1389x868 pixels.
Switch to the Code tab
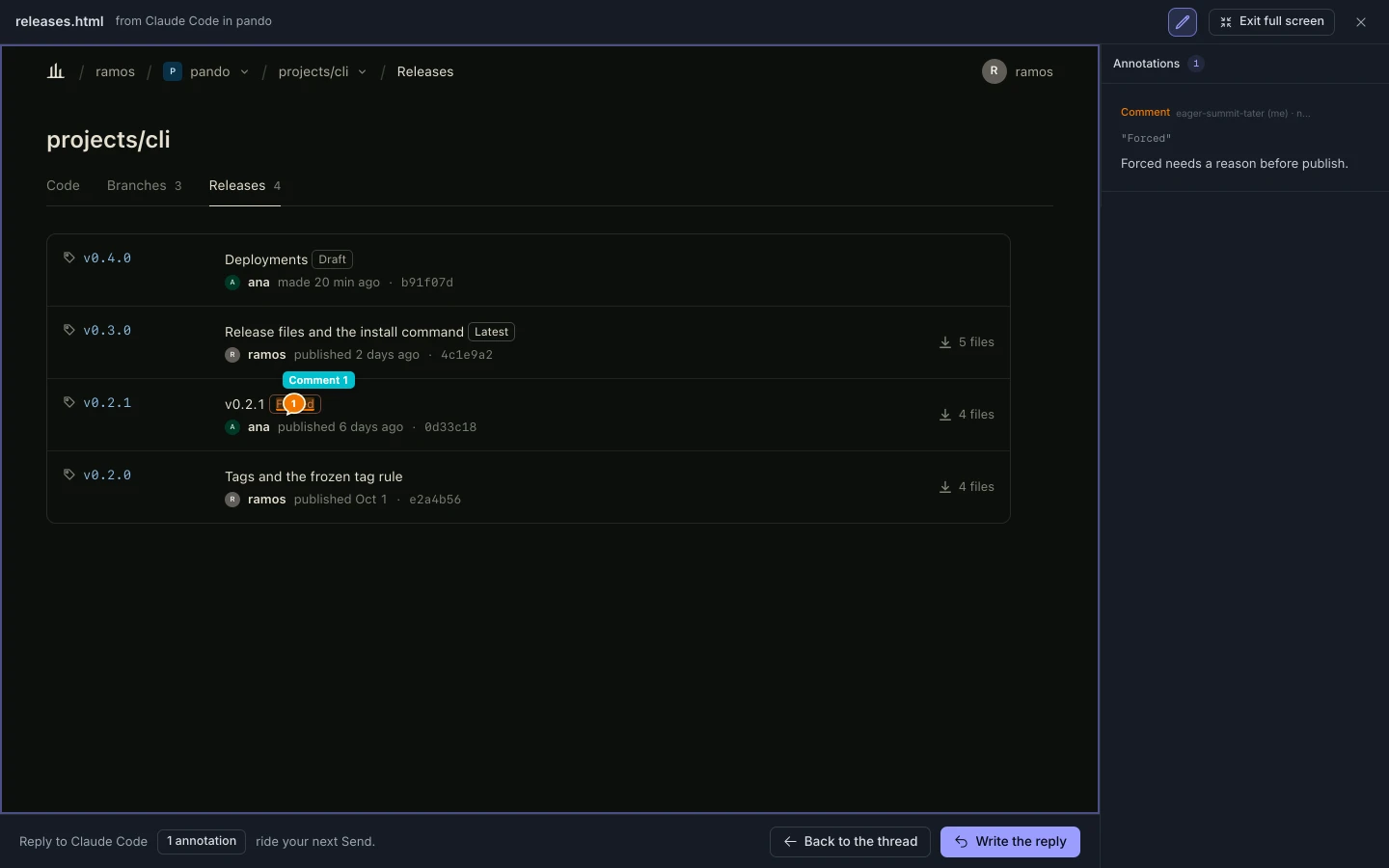(63, 185)
